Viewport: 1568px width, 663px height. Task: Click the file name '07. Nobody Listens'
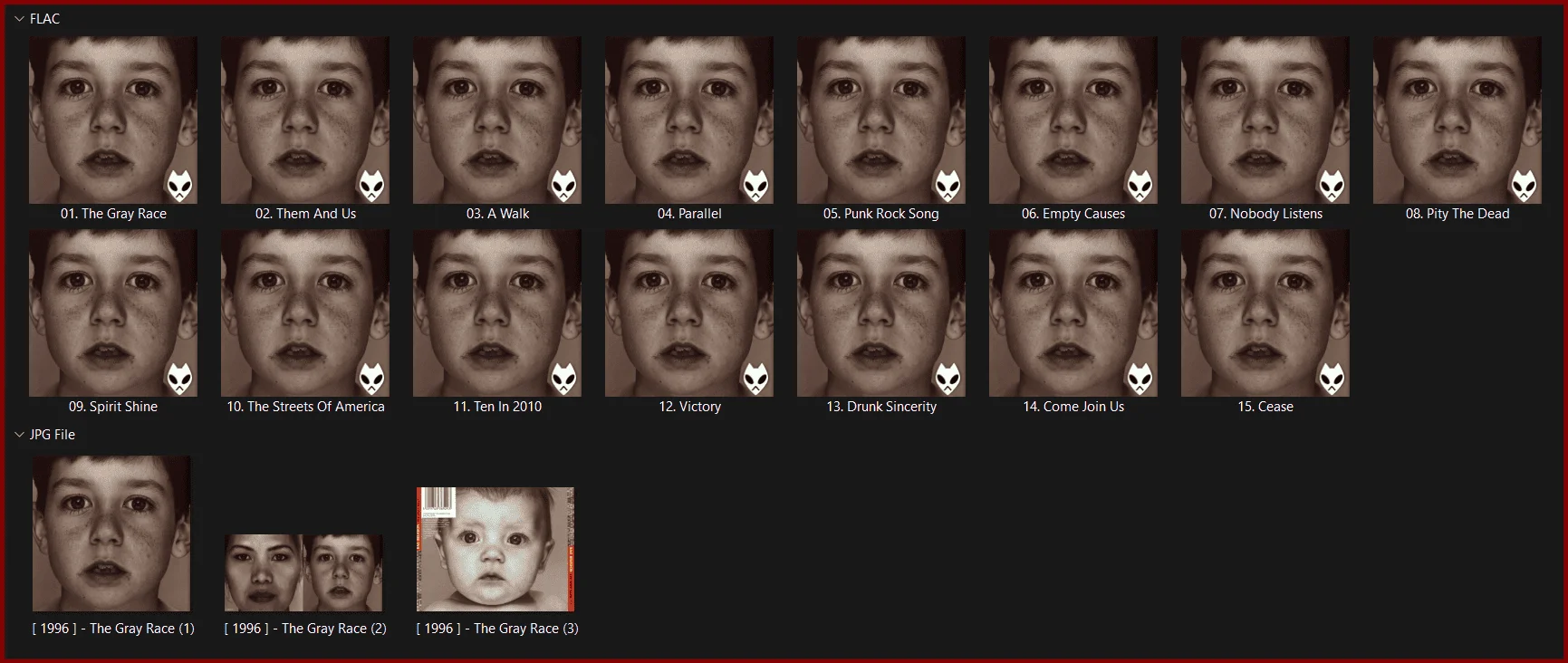tap(1265, 214)
